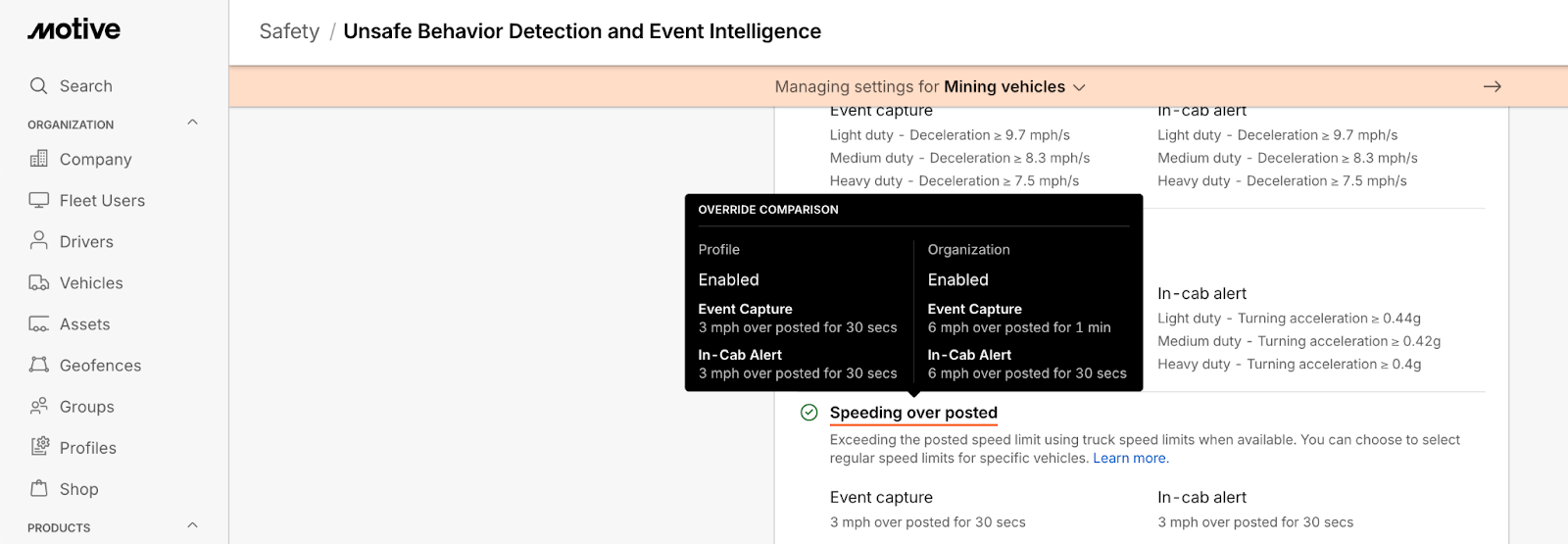Click the Groups people icon
This screenshot has height=544, width=1568.
coord(38,406)
